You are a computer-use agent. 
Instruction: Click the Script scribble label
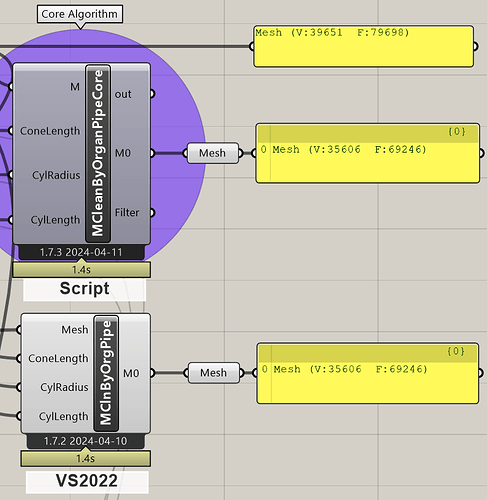point(85,289)
